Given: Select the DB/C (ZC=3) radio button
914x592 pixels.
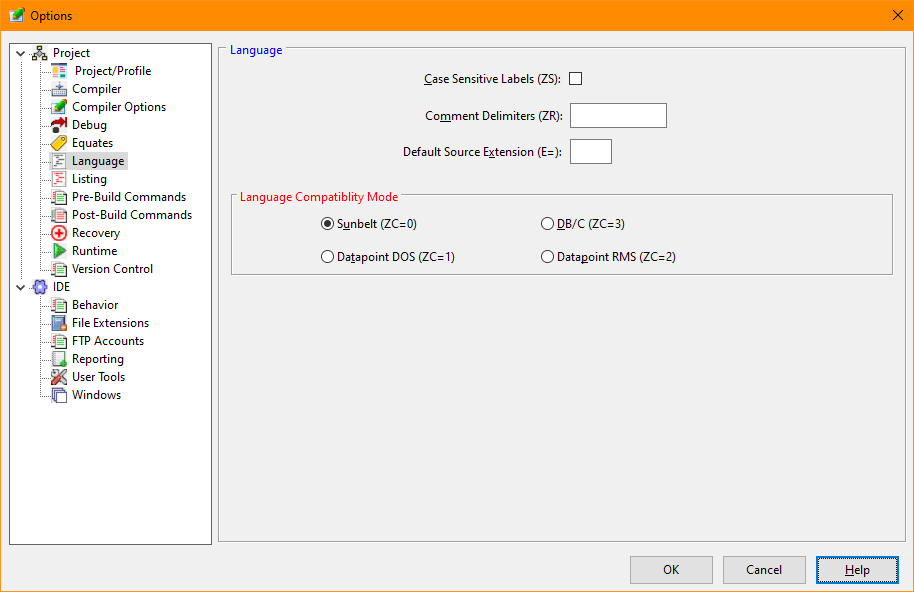Looking at the screenshot, I should [547, 224].
